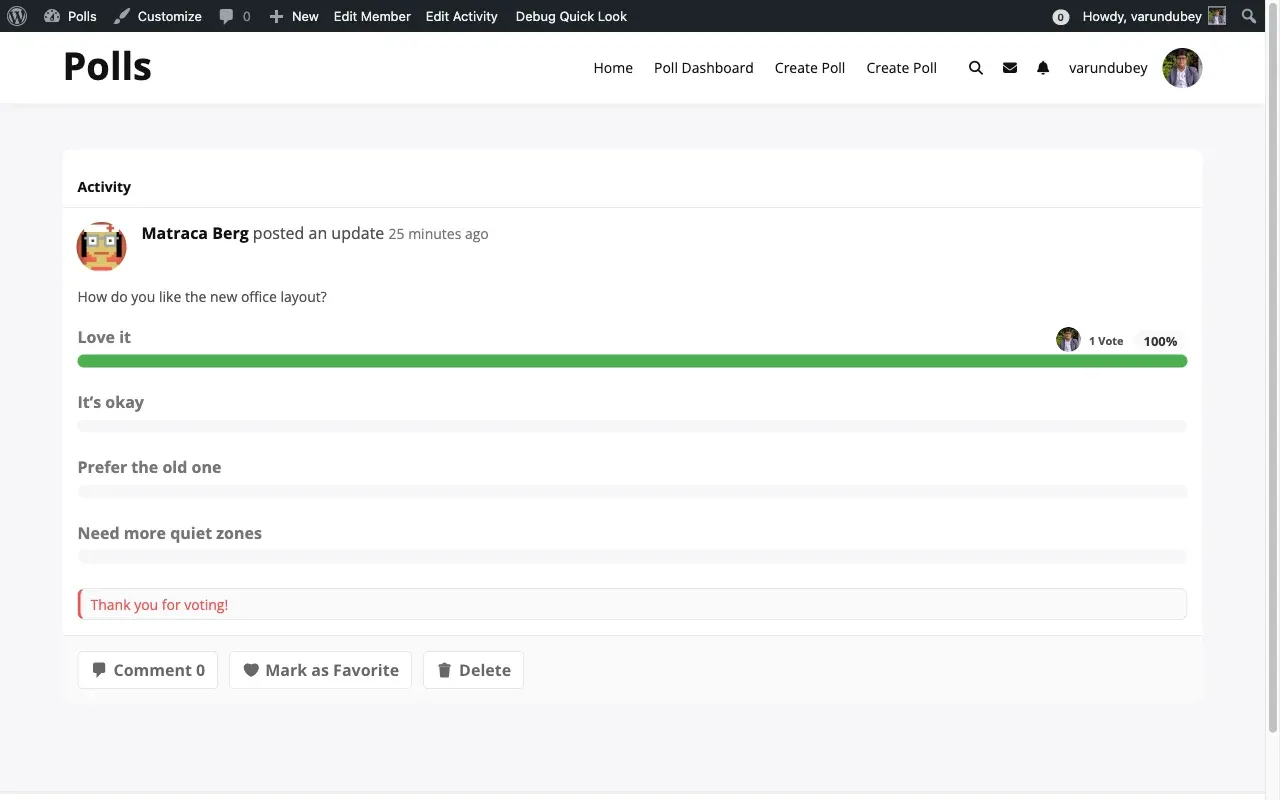Open the header search icon
The height and width of the screenshot is (800, 1280).
(x=976, y=68)
